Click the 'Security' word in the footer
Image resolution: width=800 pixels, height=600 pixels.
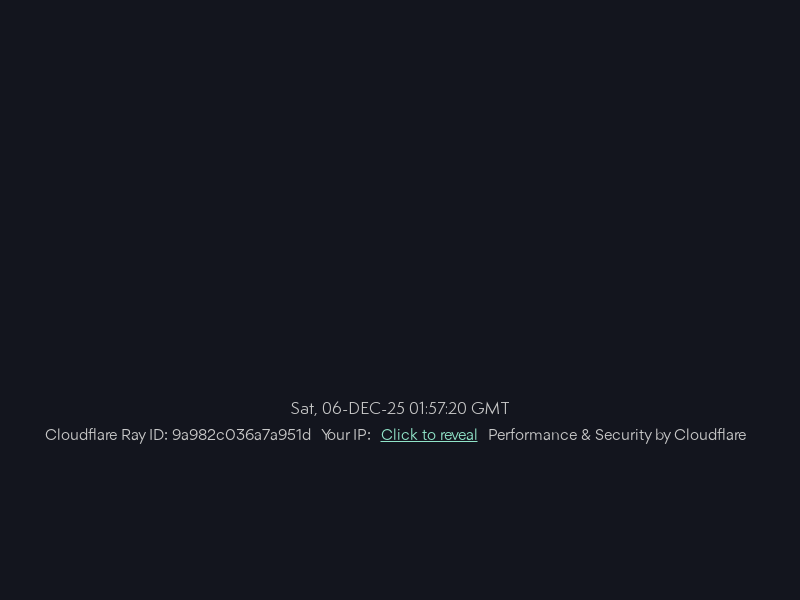(623, 435)
